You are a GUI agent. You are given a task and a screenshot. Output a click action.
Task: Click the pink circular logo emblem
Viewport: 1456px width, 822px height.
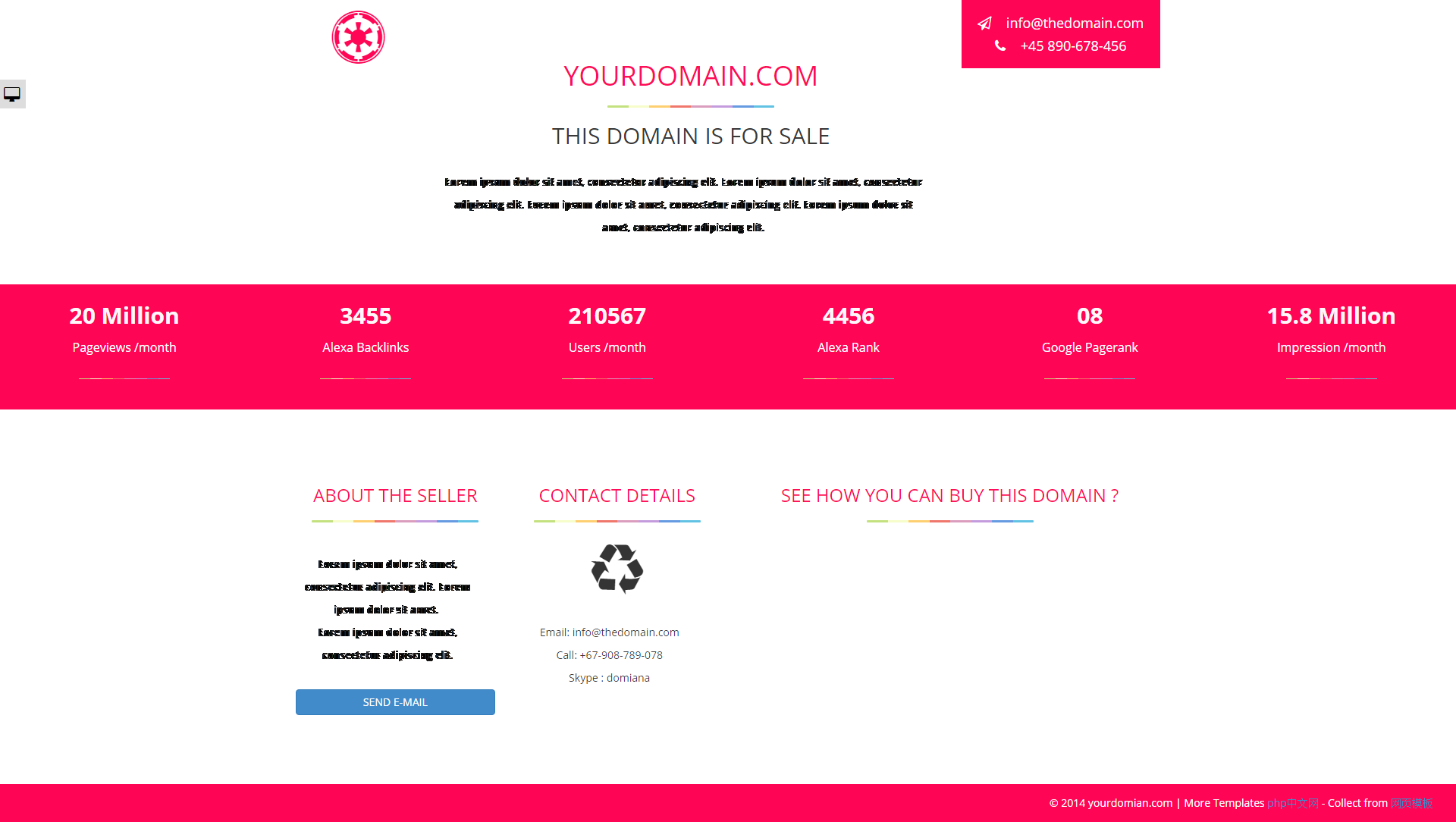[358, 37]
